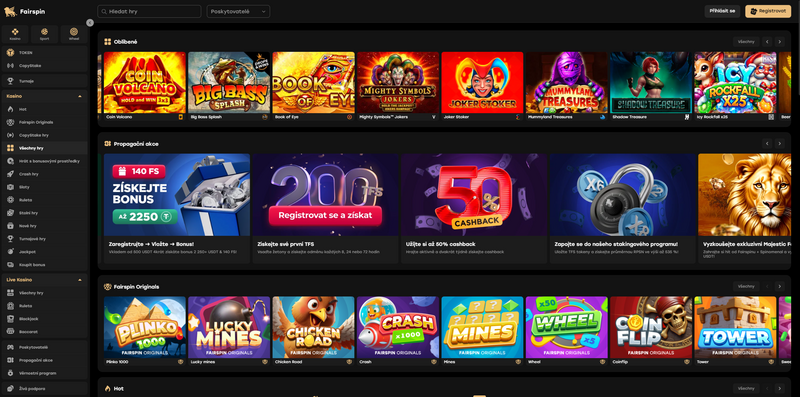Open the Plinko 1000 game thumbnail
This screenshot has width=800, height=397.
click(x=145, y=331)
